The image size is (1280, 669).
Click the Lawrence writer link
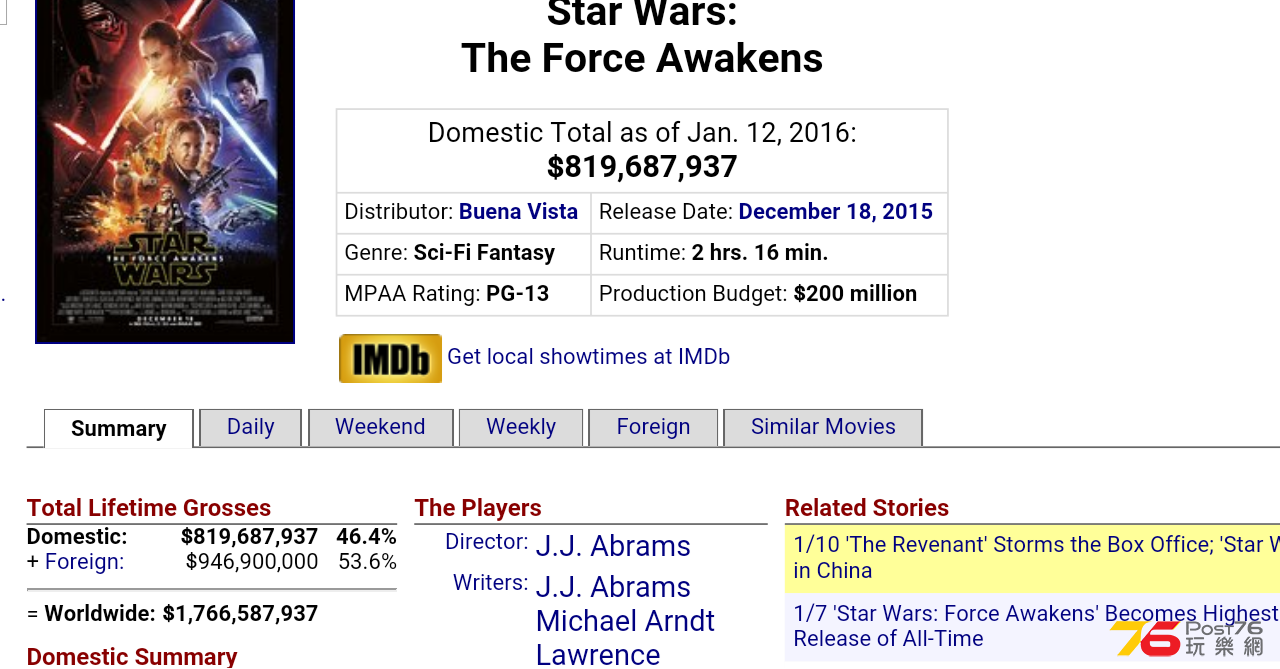pyautogui.click(x=598, y=654)
